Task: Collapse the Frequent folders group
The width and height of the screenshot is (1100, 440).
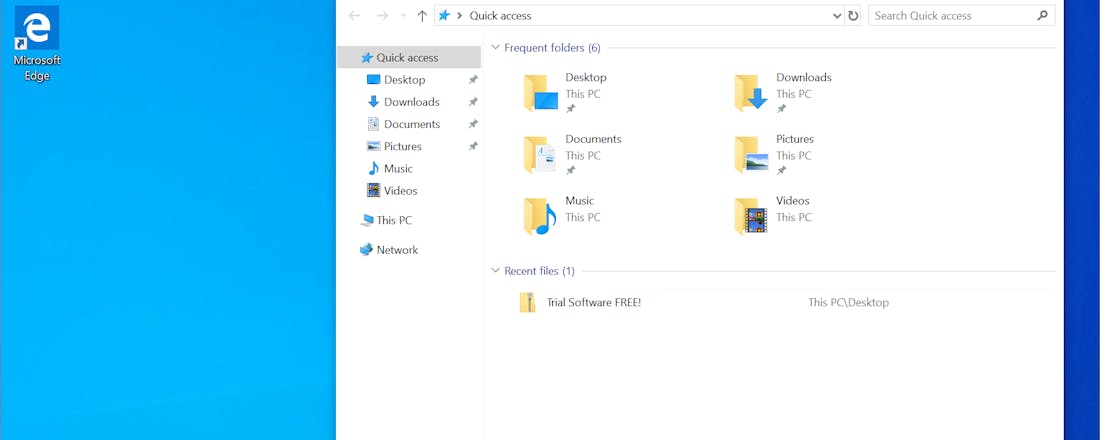Action: click(495, 48)
